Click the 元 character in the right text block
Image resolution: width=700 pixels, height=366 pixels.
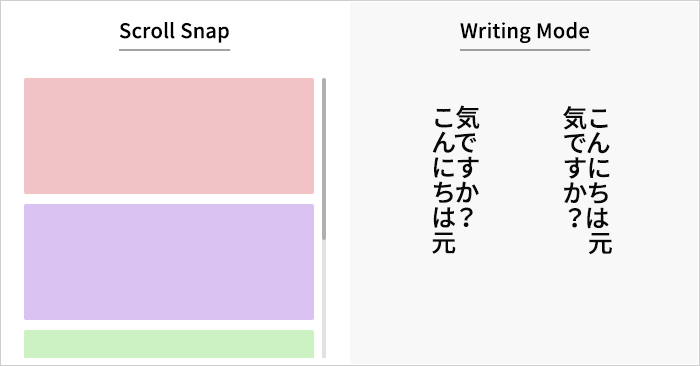[x=600, y=242]
